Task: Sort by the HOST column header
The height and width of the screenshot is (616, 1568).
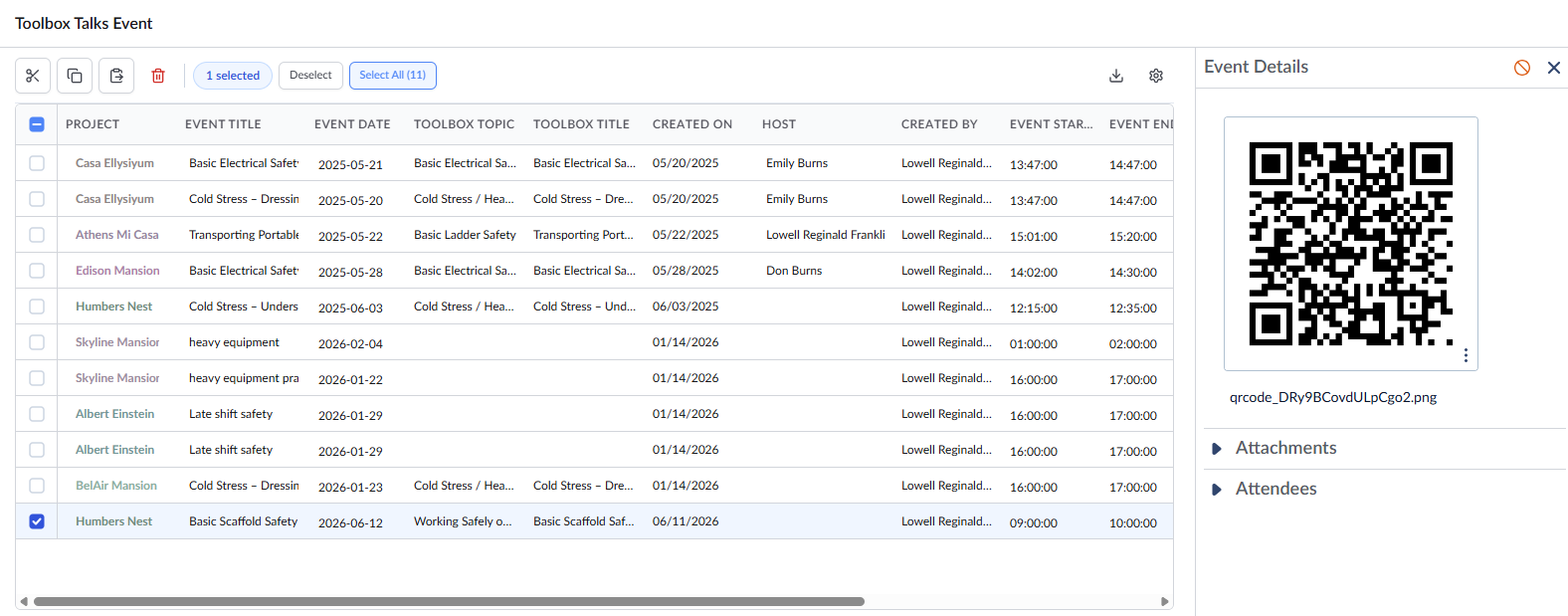Action: click(x=779, y=124)
